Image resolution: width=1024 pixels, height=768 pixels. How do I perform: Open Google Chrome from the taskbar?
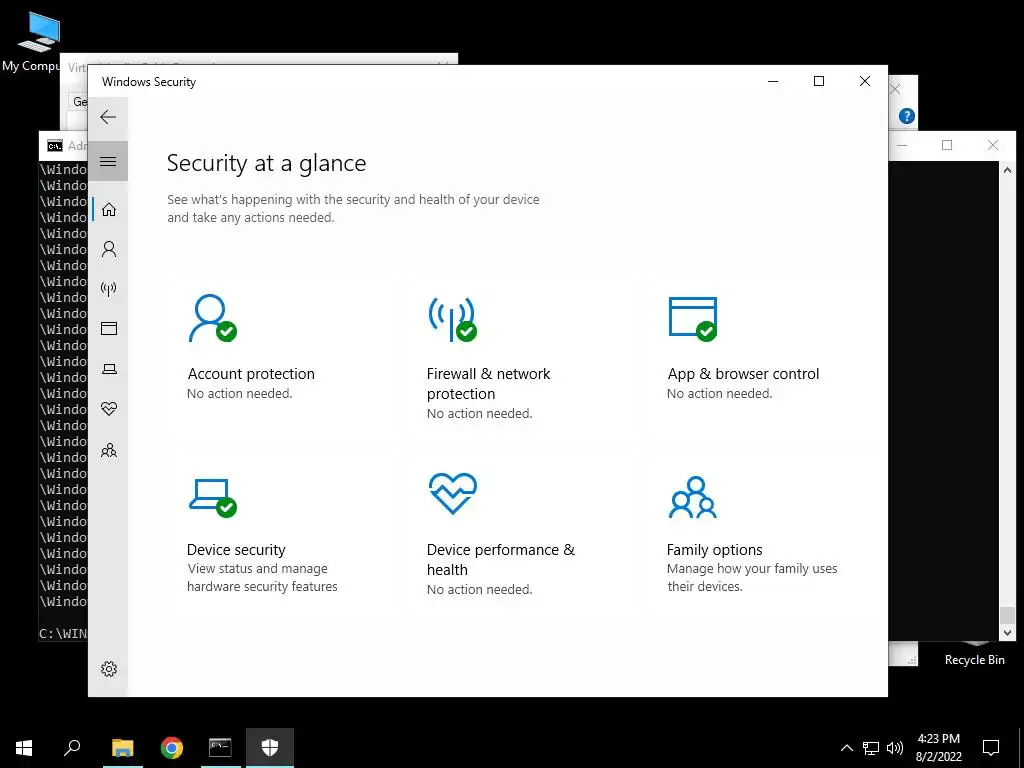point(172,748)
